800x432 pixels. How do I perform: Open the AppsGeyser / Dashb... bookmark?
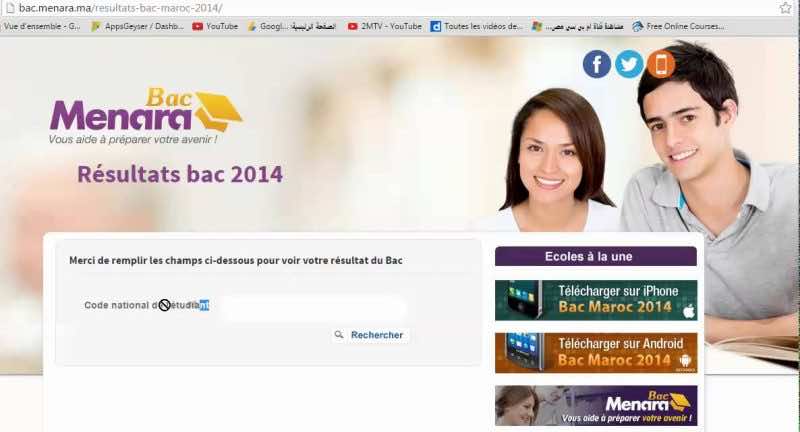point(137,27)
